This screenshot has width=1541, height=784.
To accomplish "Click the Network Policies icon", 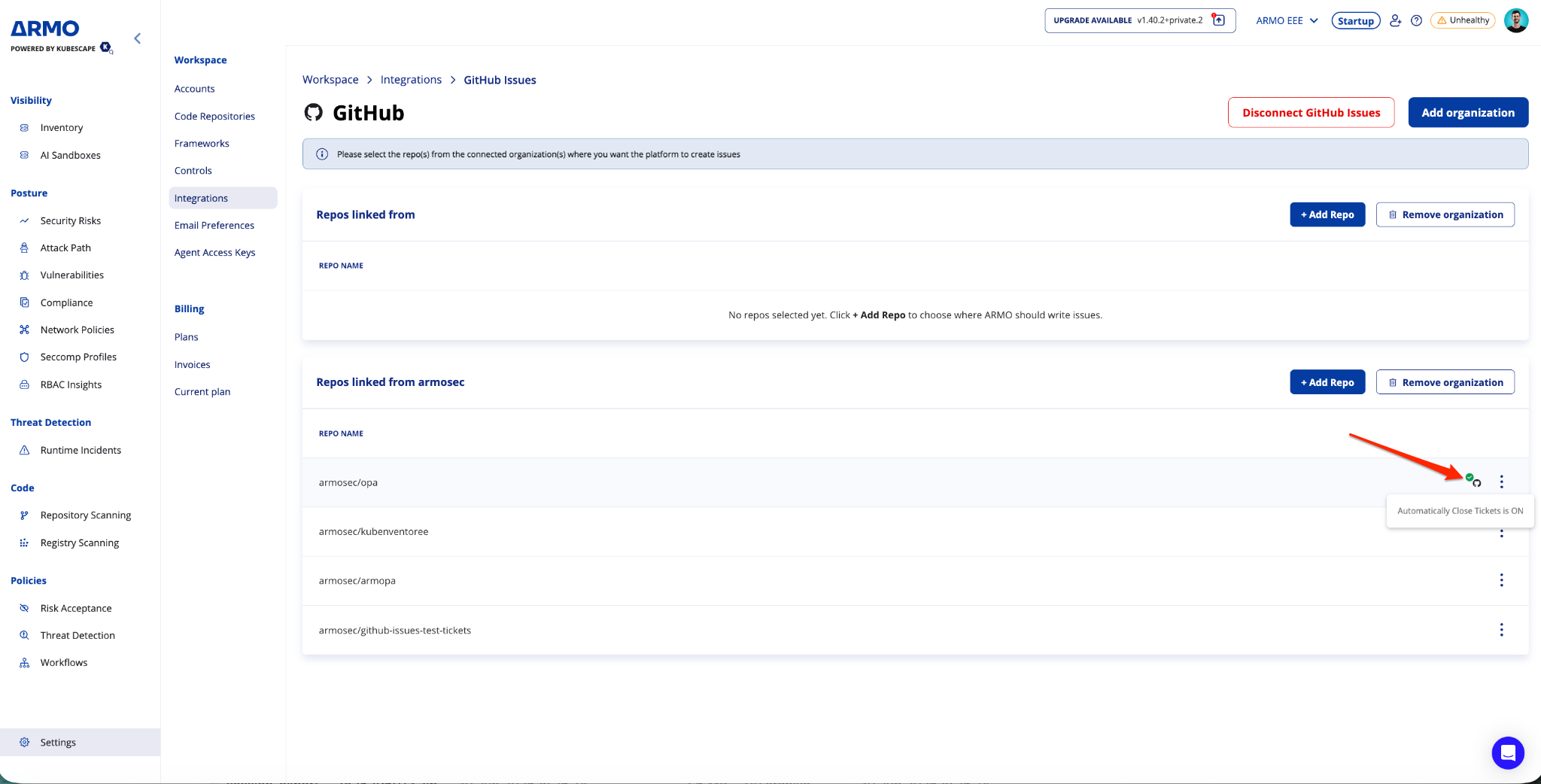I will point(24,330).
